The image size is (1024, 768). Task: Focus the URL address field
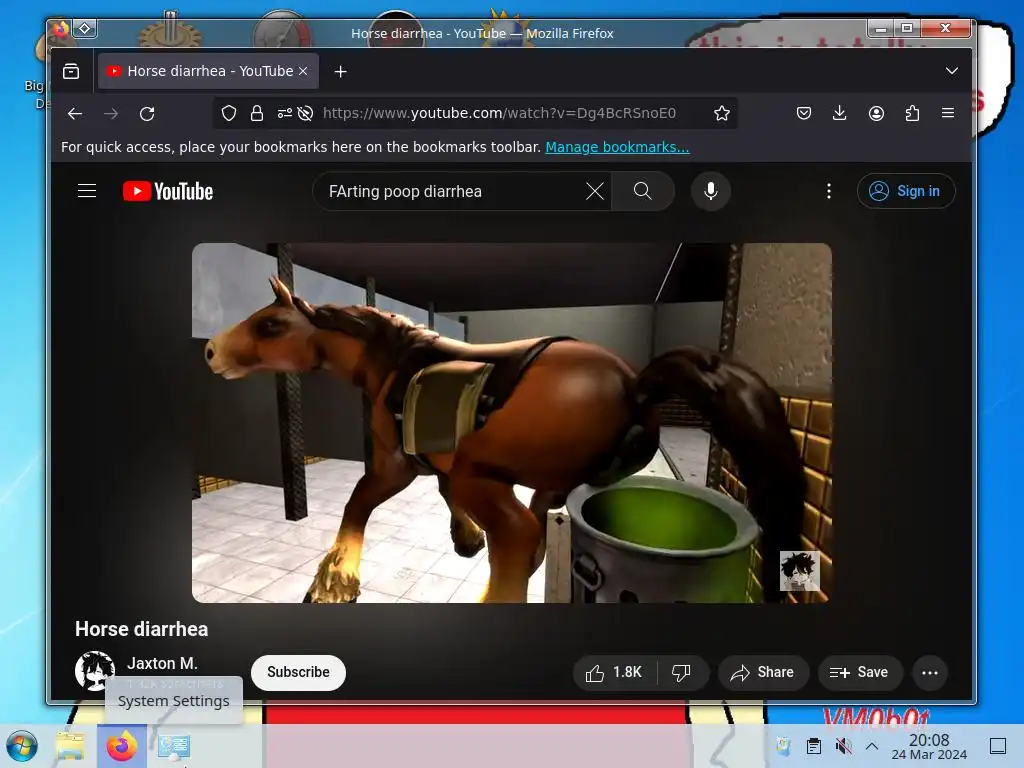pyautogui.click(x=499, y=113)
